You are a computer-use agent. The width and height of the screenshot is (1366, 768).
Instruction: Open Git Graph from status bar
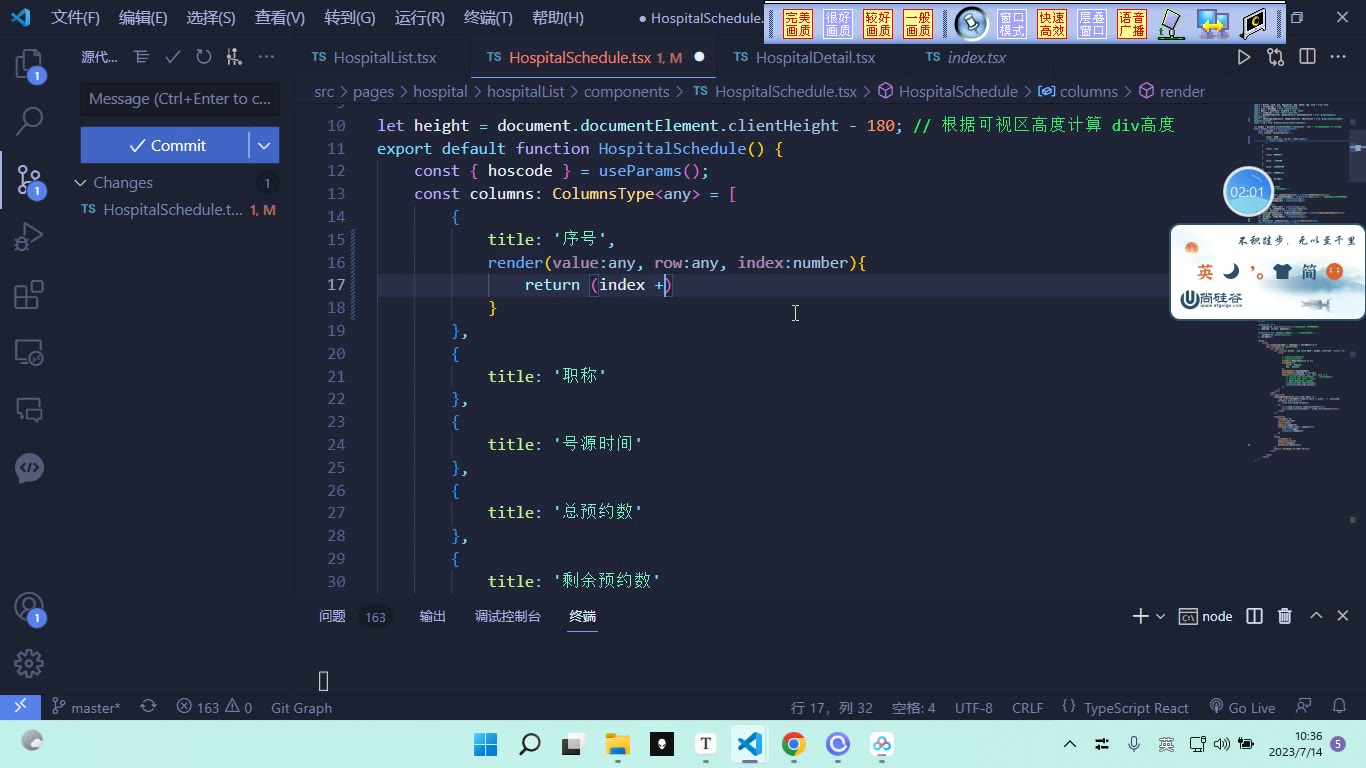coord(301,707)
